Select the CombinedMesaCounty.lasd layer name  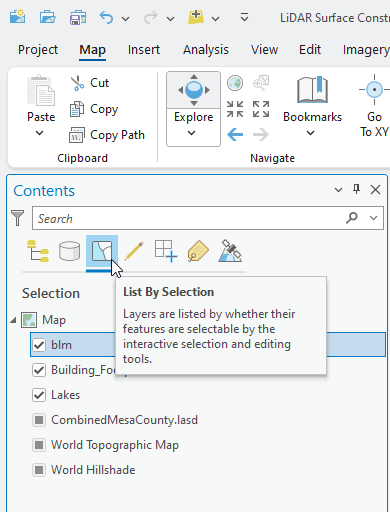point(124,420)
